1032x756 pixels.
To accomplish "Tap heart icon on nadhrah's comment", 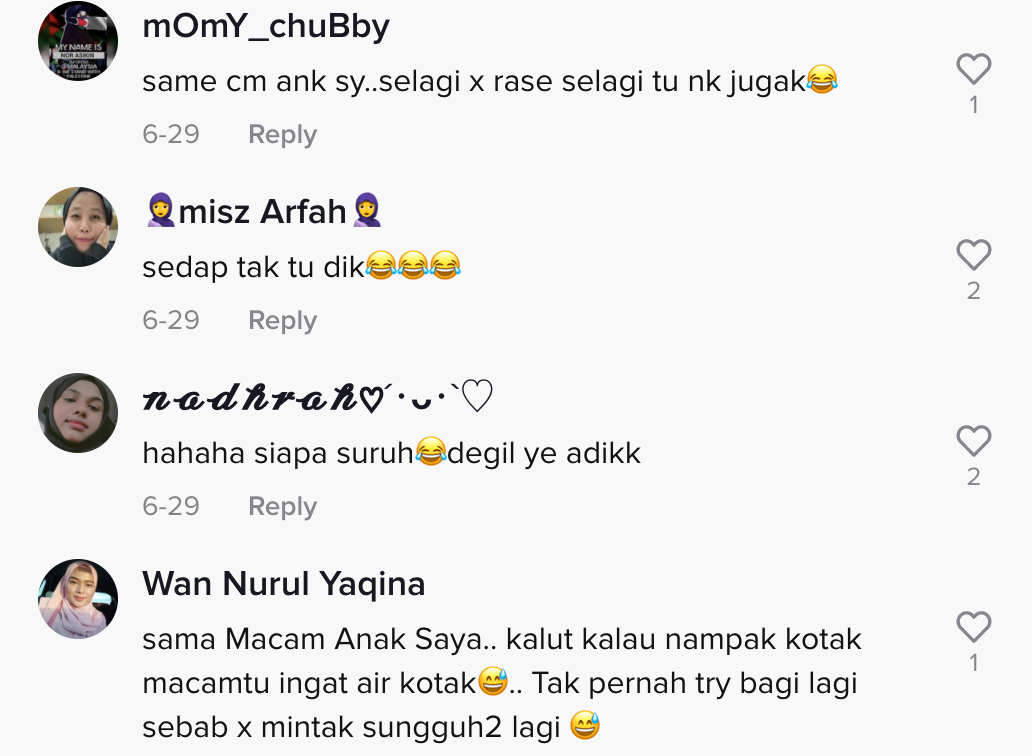I will pyautogui.click(x=973, y=441).
